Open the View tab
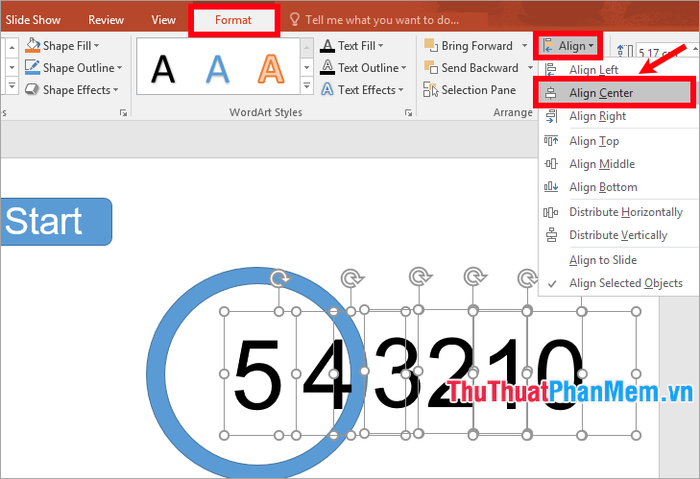700x479 pixels. [163, 20]
